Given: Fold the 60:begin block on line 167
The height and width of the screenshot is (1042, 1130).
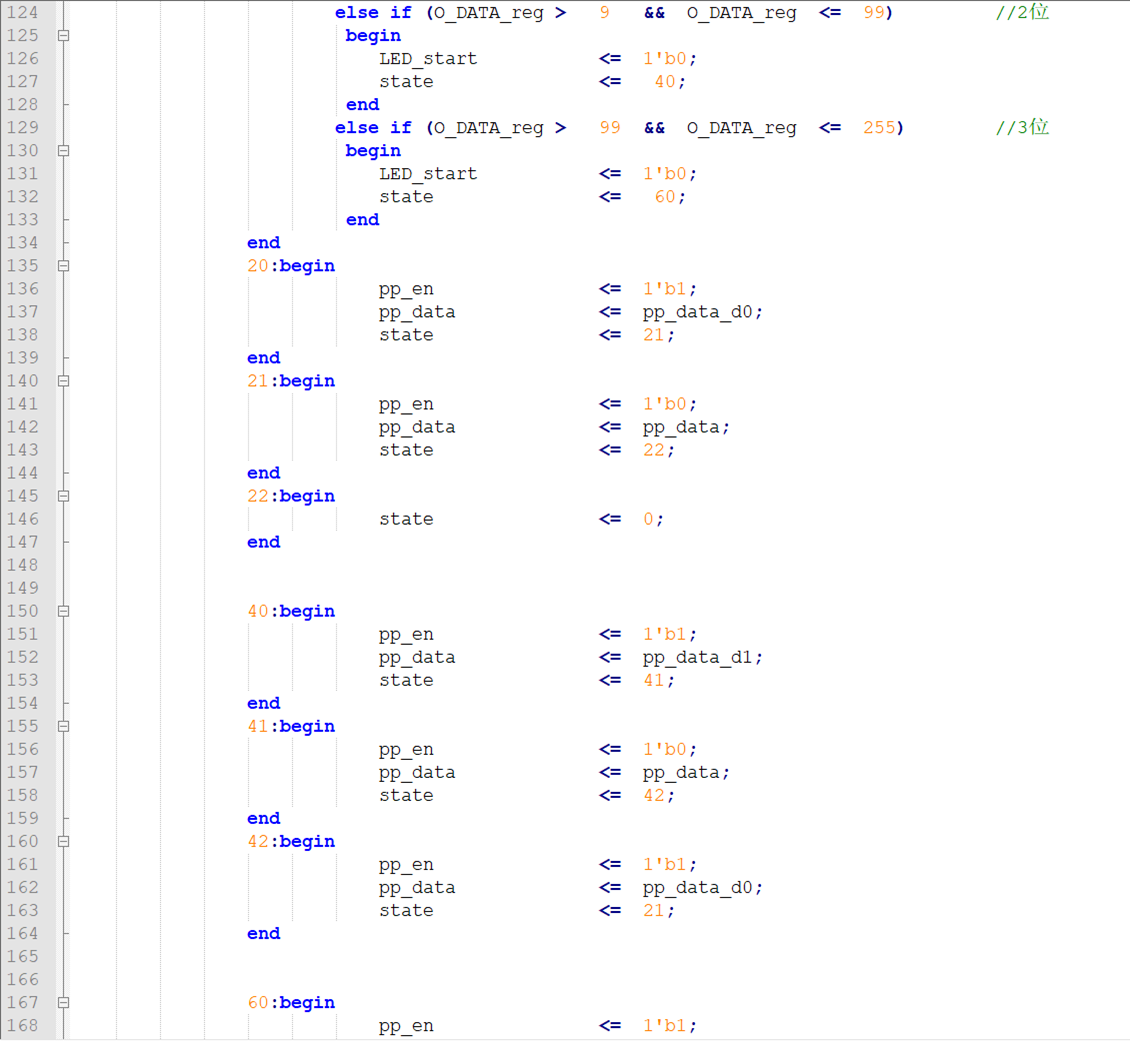Looking at the screenshot, I should coord(64,1003).
